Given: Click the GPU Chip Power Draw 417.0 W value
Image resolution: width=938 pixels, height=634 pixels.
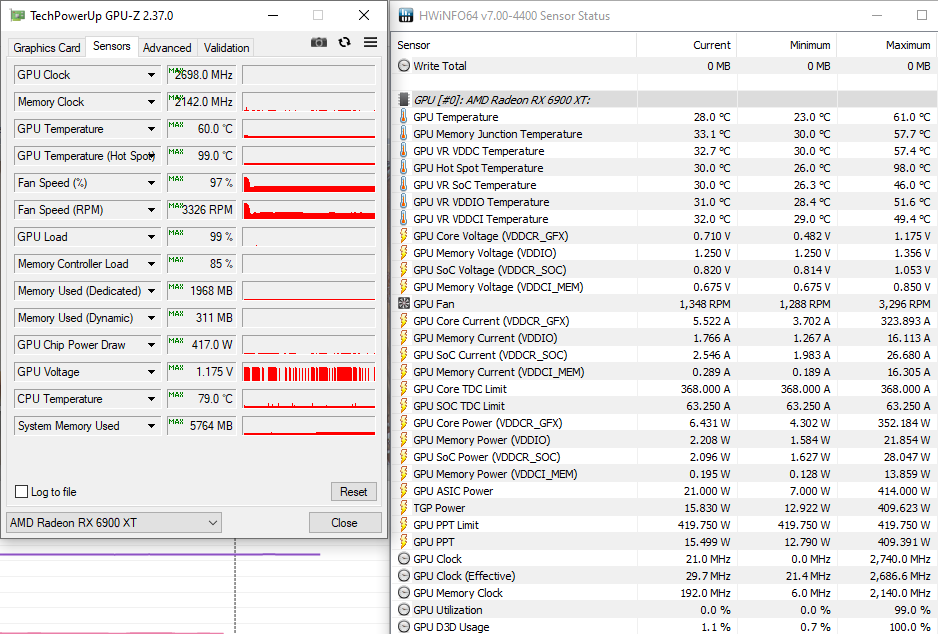Looking at the screenshot, I should pyautogui.click(x=201, y=345).
